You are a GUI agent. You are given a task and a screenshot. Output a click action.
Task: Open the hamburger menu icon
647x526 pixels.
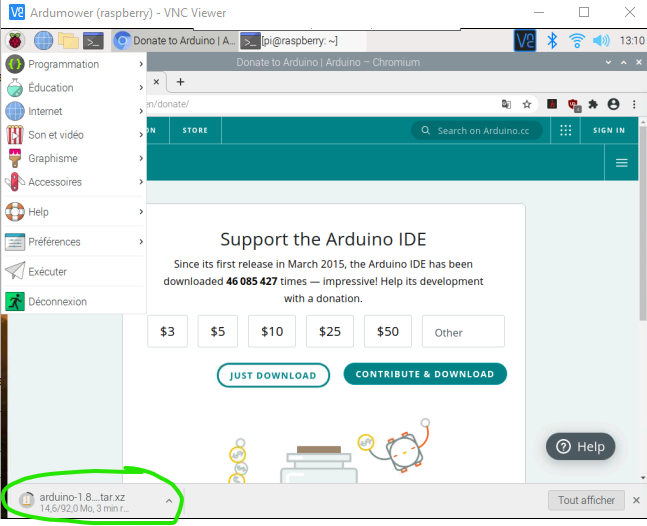coord(621,163)
